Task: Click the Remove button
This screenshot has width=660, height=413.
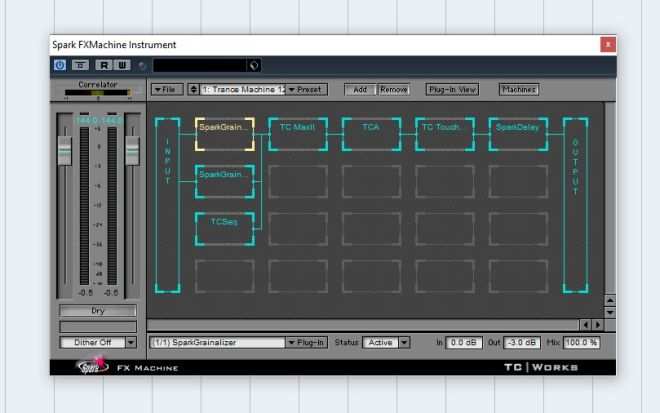Action: (394, 90)
